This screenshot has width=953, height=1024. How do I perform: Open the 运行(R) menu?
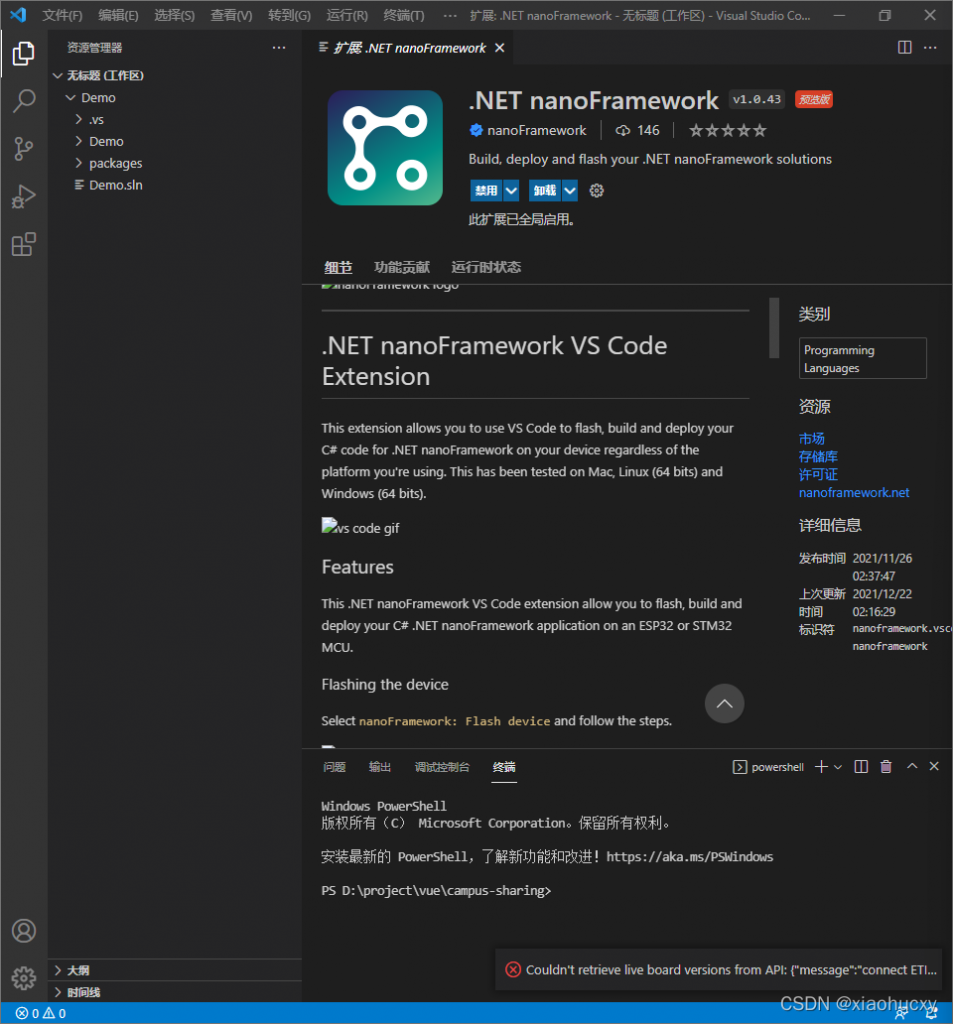tap(347, 15)
